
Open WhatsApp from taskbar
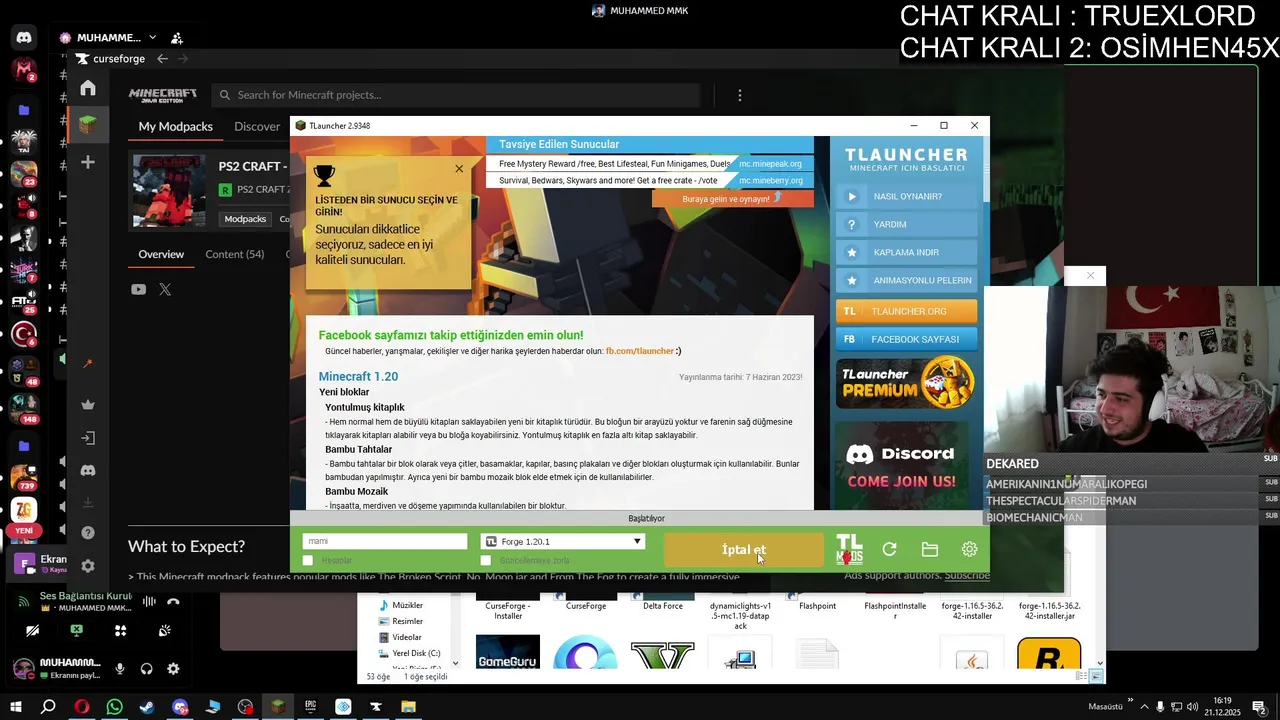(x=114, y=707)
